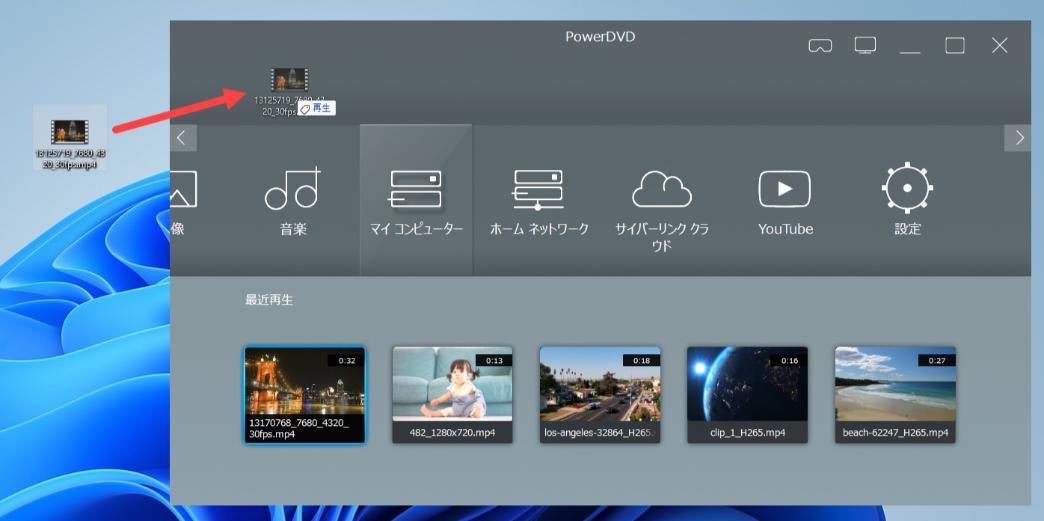Viewport: 1044px width, 521px height.
Task: Select the マイ コンピューター icon
Action: (x=416, y=200)
